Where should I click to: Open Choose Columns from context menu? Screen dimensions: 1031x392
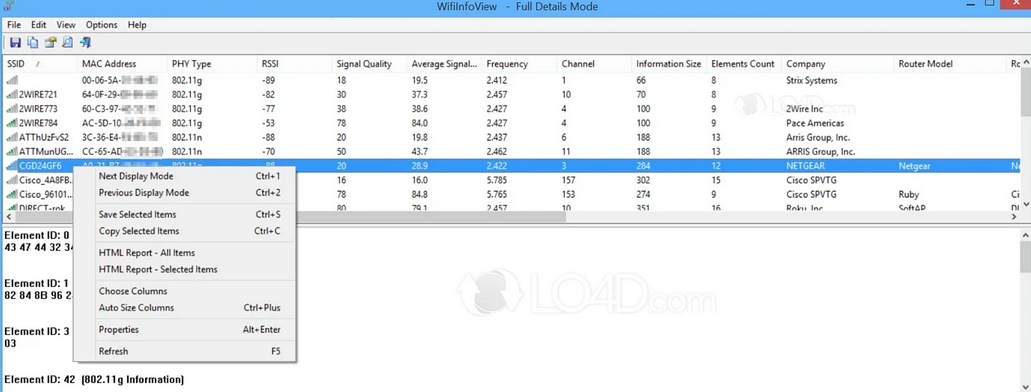(185, 291)
